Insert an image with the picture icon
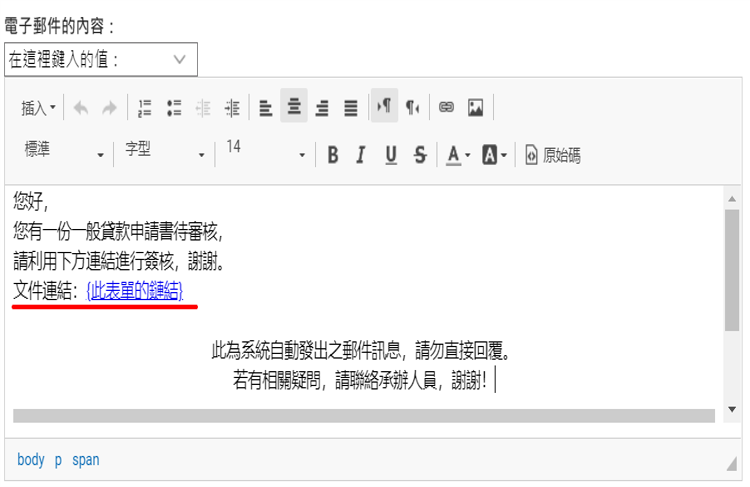Image resolution: width=750 pixels, height=487 pixels. tap(475, 108)
